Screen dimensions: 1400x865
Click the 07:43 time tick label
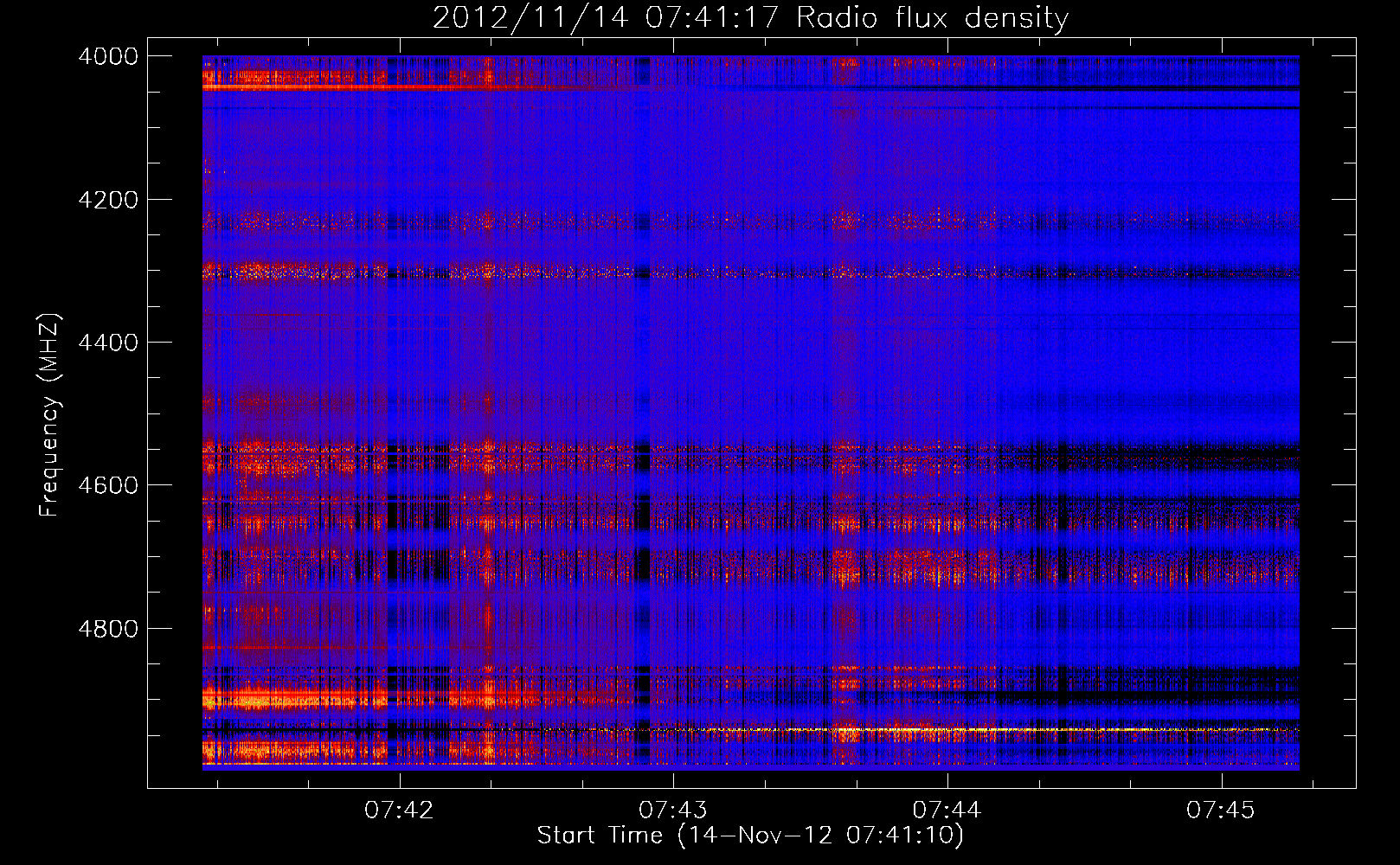point(673,811)
